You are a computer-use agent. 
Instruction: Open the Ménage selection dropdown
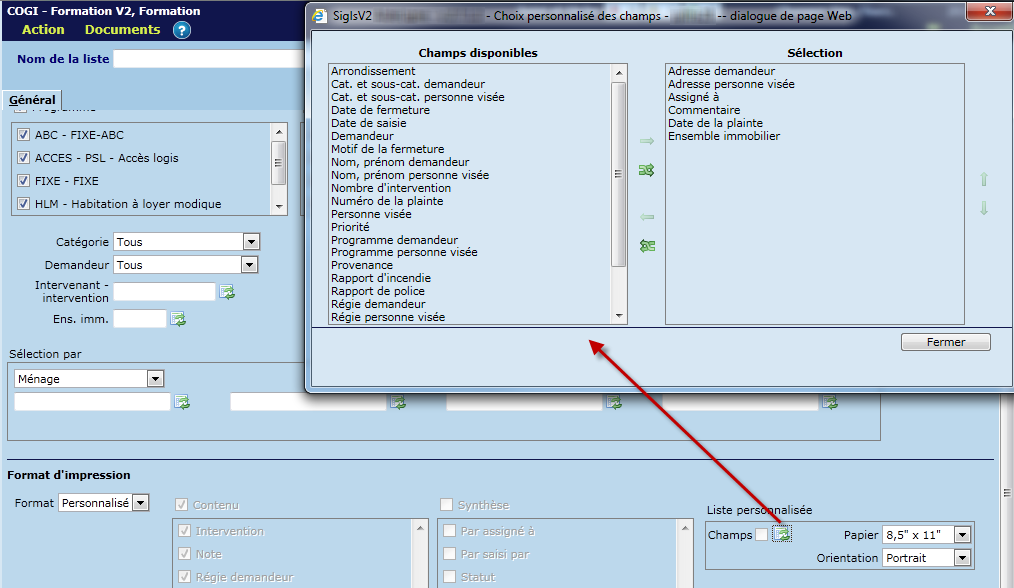[x=155, y=379]
